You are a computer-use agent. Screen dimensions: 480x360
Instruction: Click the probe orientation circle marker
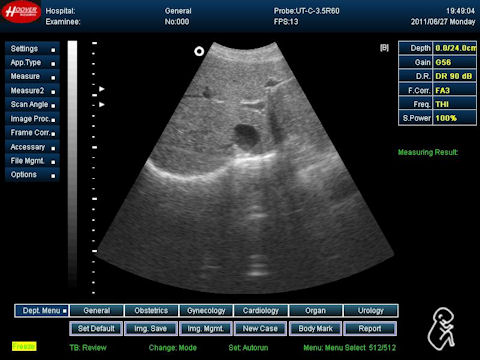point(199,51)
